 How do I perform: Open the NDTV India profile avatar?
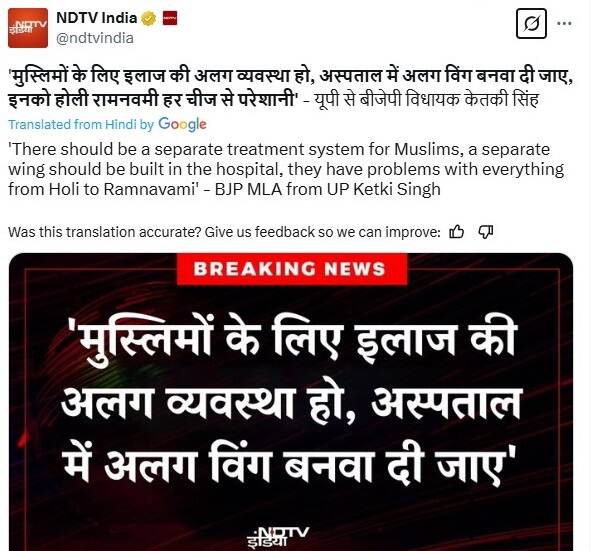(x=28, y=28)
